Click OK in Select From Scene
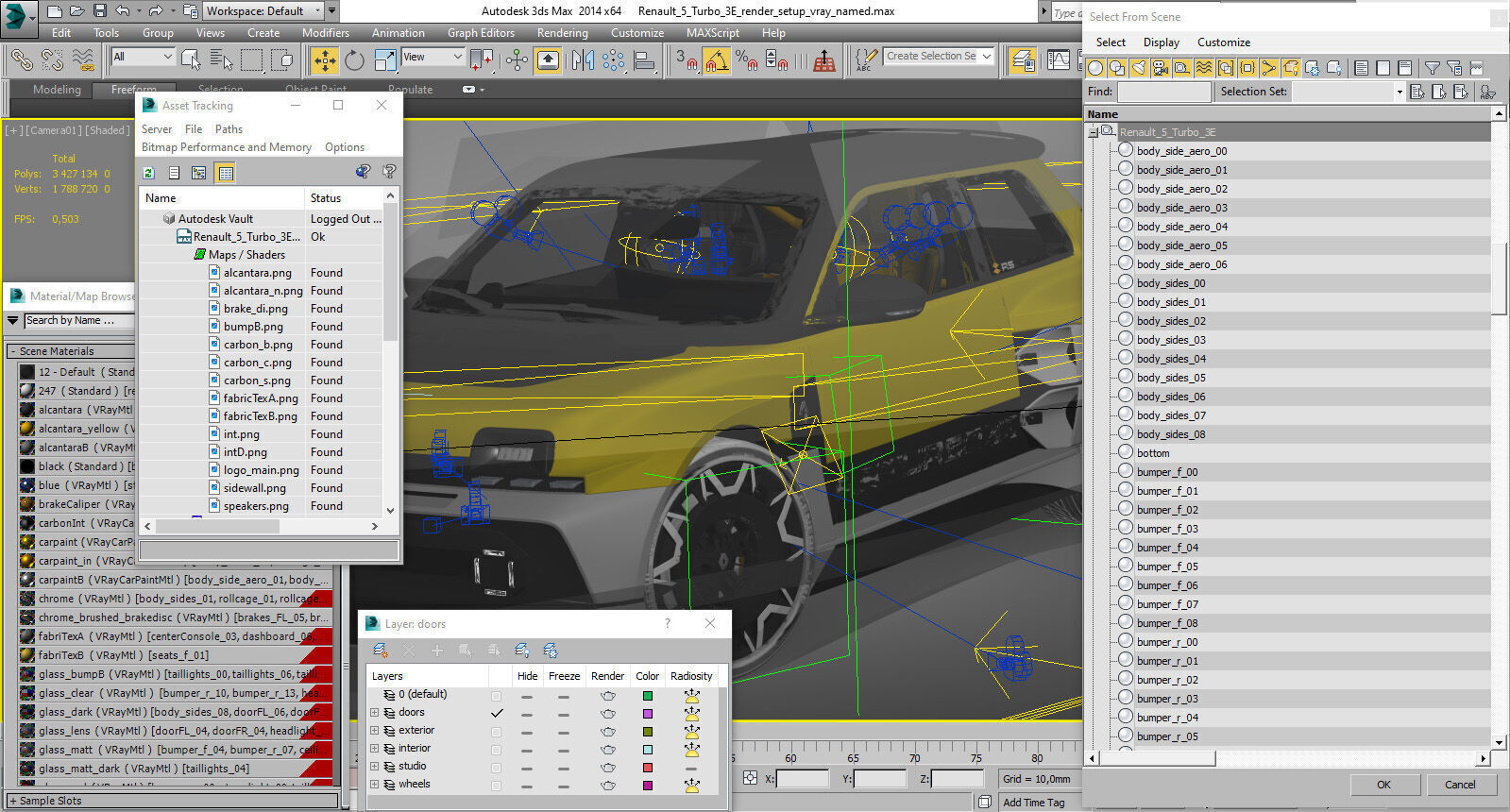 click(x=1383, y=784)
